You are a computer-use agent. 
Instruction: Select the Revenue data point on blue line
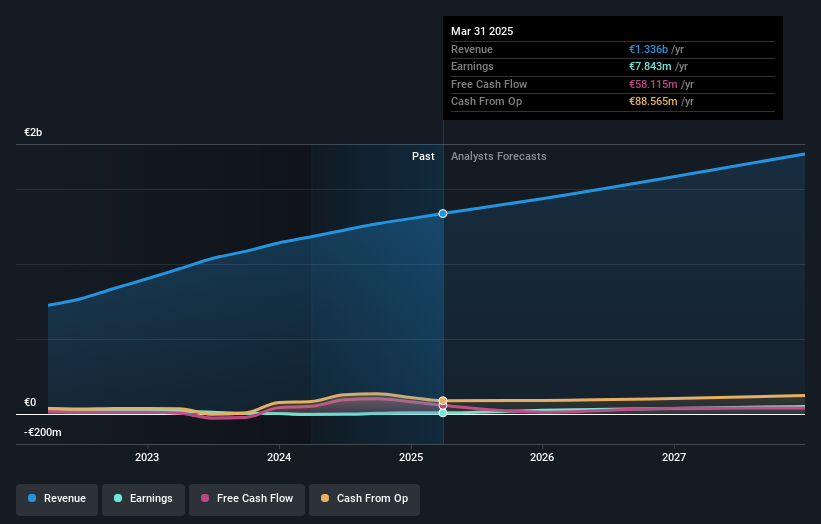coord(443,214)
